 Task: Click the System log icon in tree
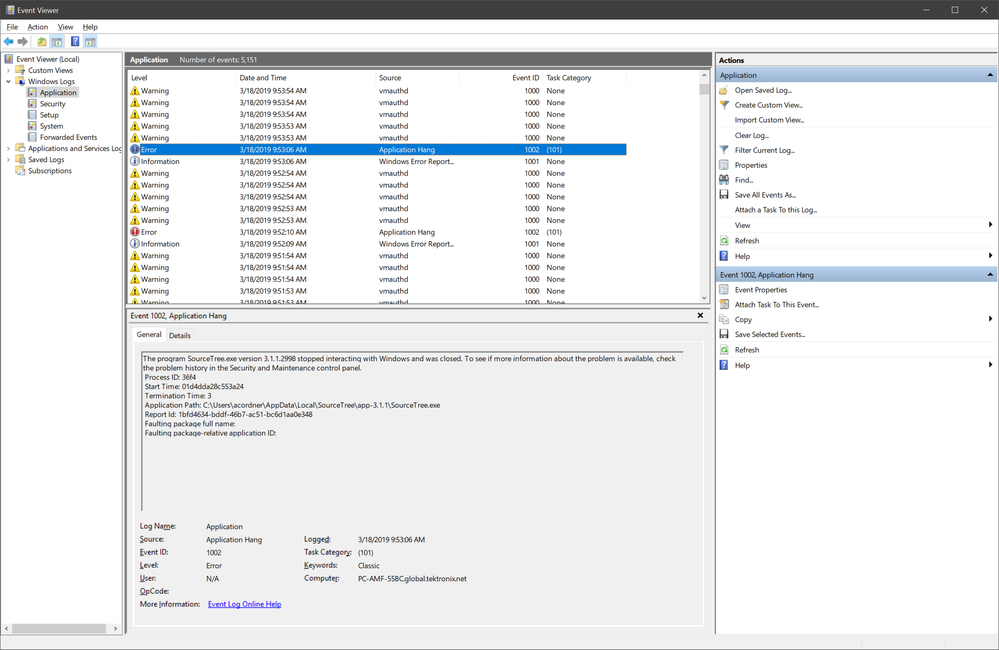click(32, 126)
